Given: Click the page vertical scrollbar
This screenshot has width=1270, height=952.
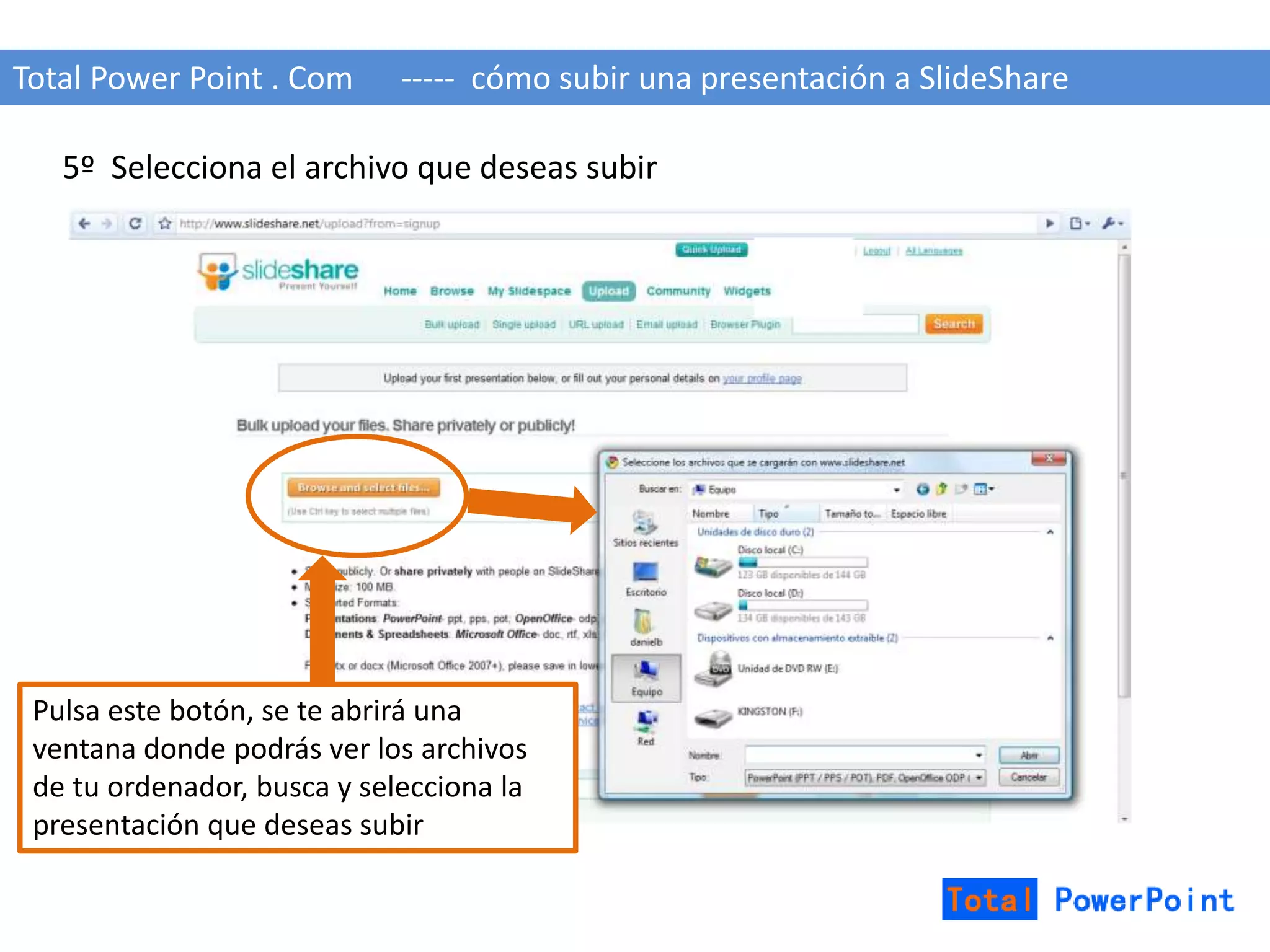Looking at the screenshot, I should 1124,475.
